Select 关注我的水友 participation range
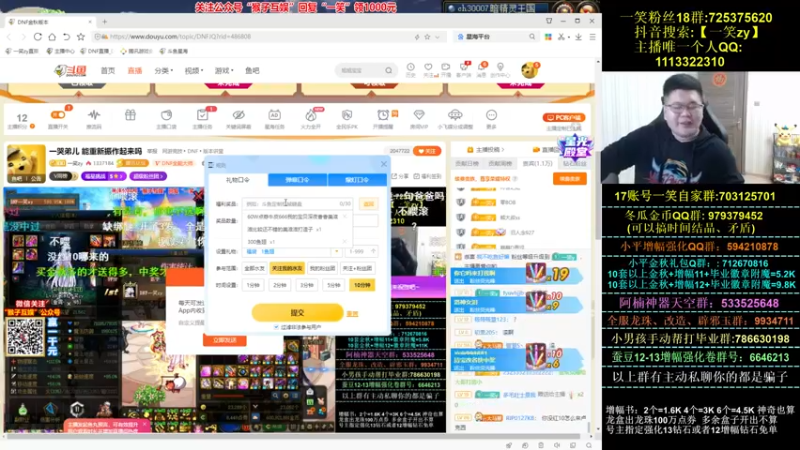The image size is (800, 450). [287, 268]
